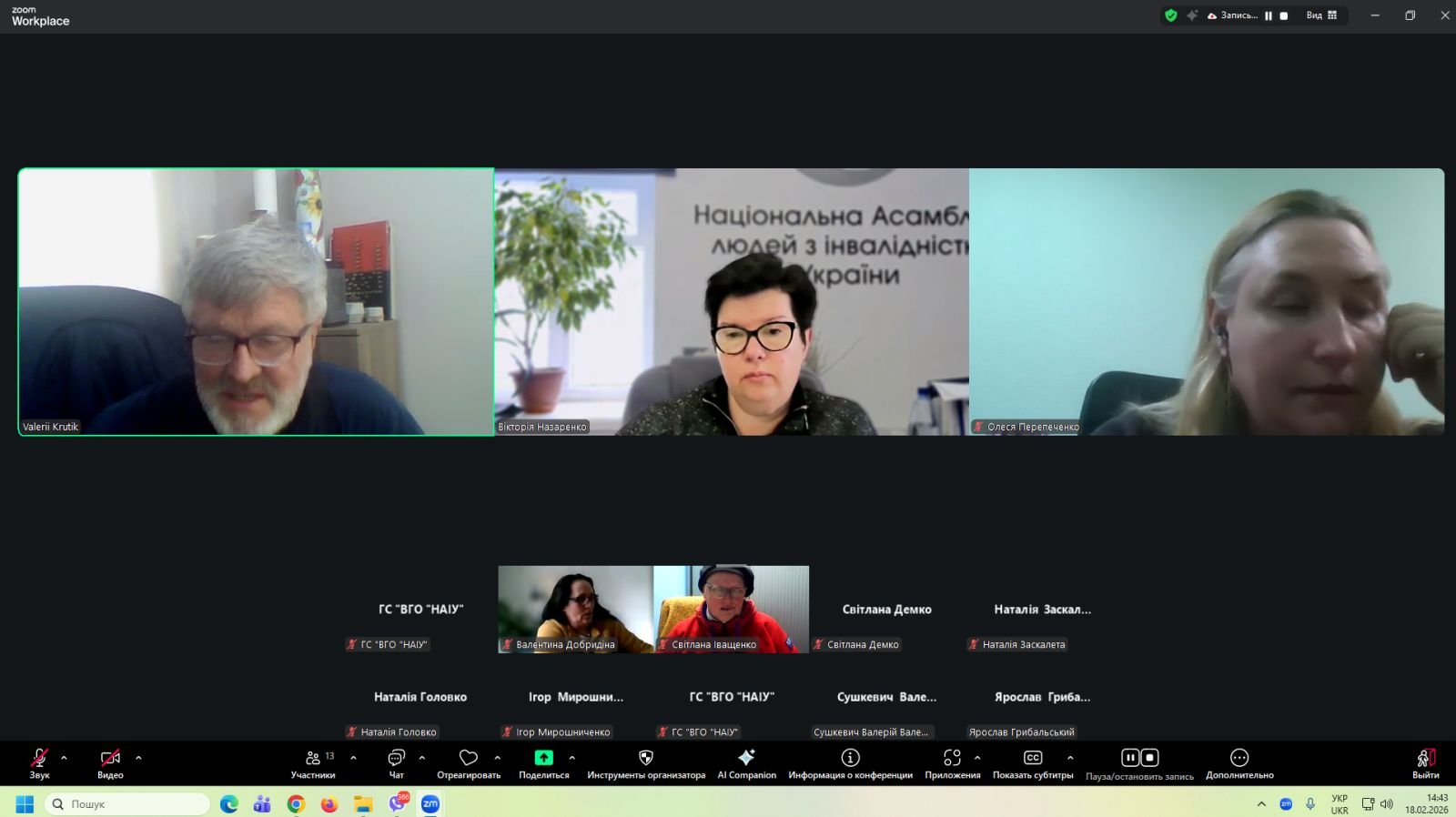Viewport: 1456px width, 817px height.
Task: Leave the meeting with Выйти
Action: (1425, 762)
